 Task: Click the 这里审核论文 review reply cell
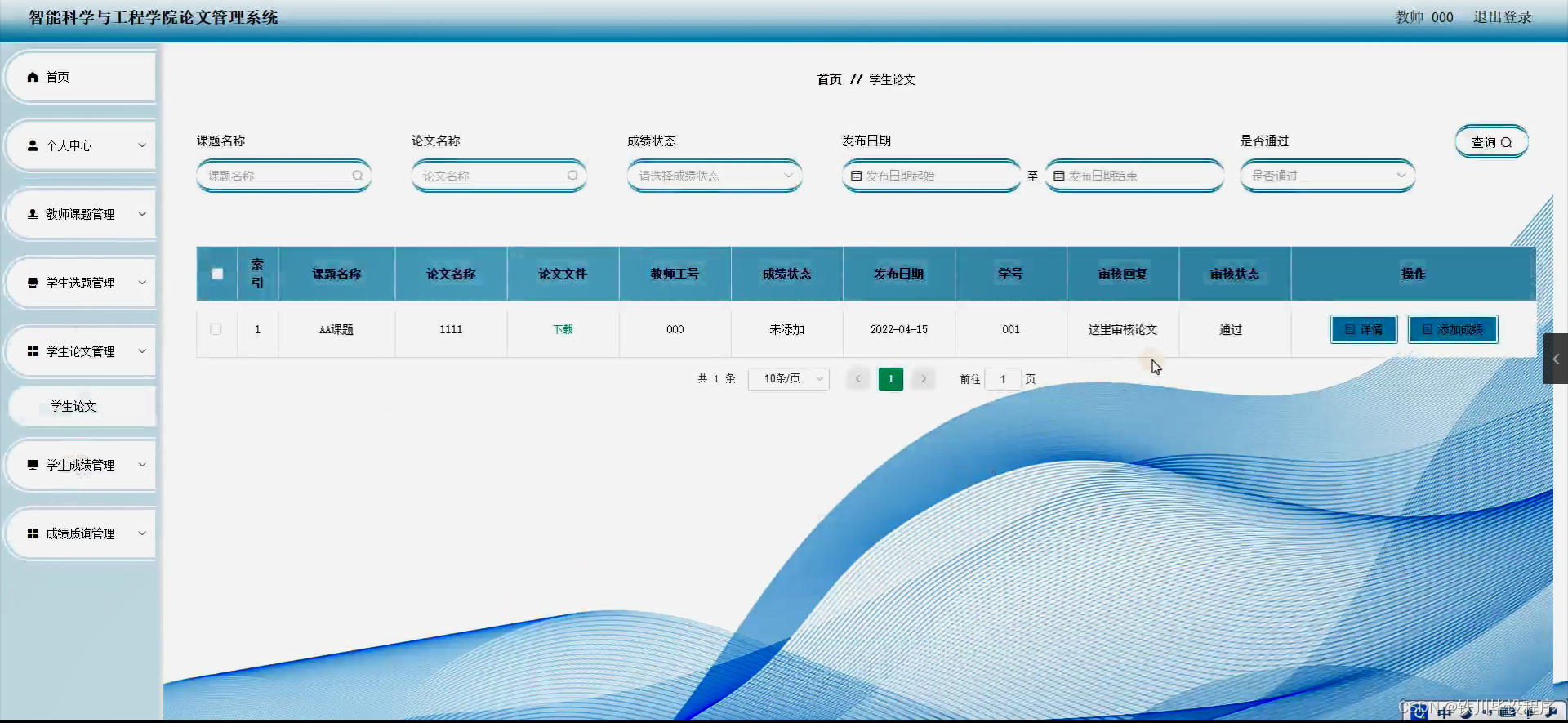point(1123,329)
